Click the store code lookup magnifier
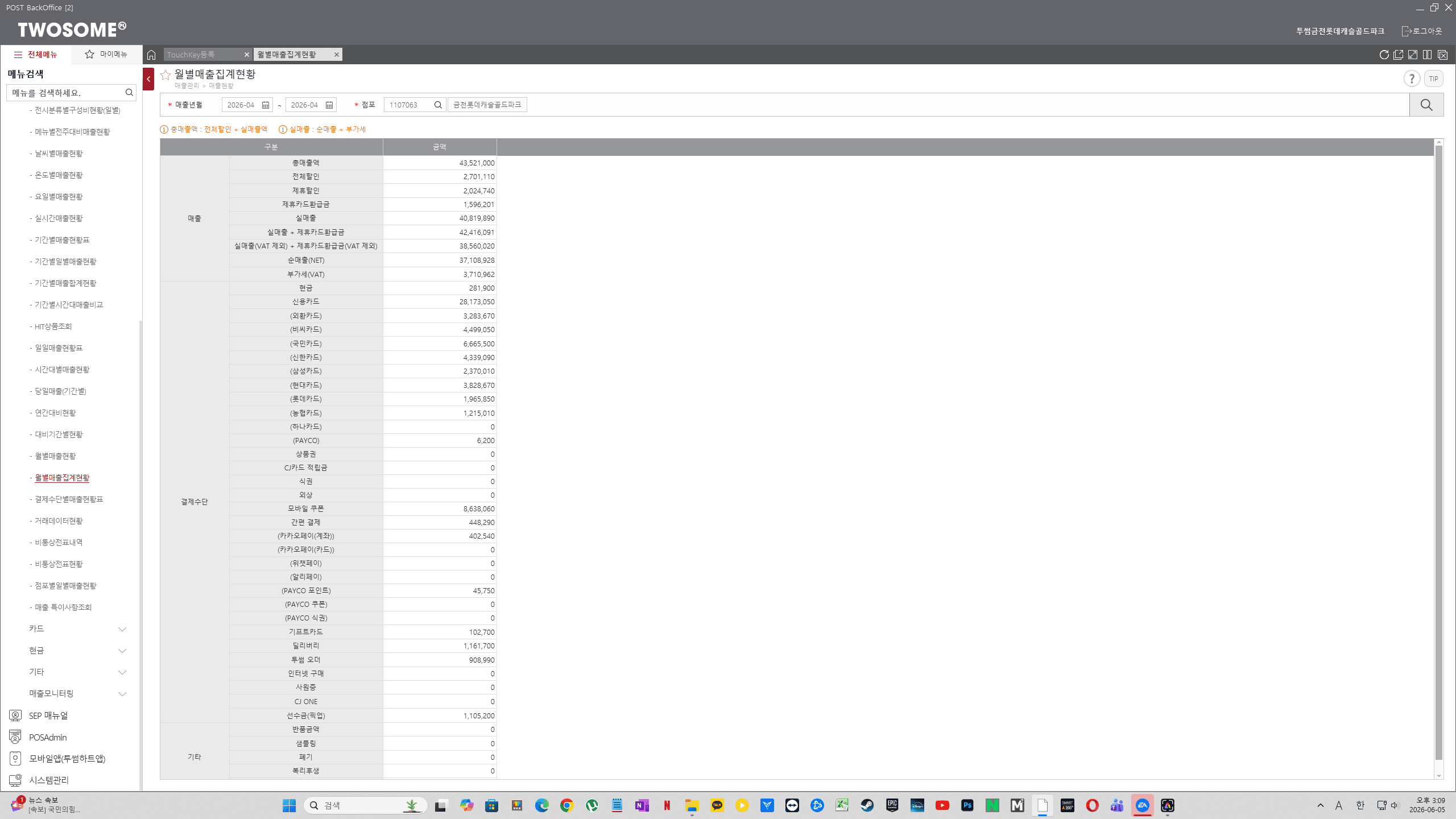 click(x=438, y=105)
